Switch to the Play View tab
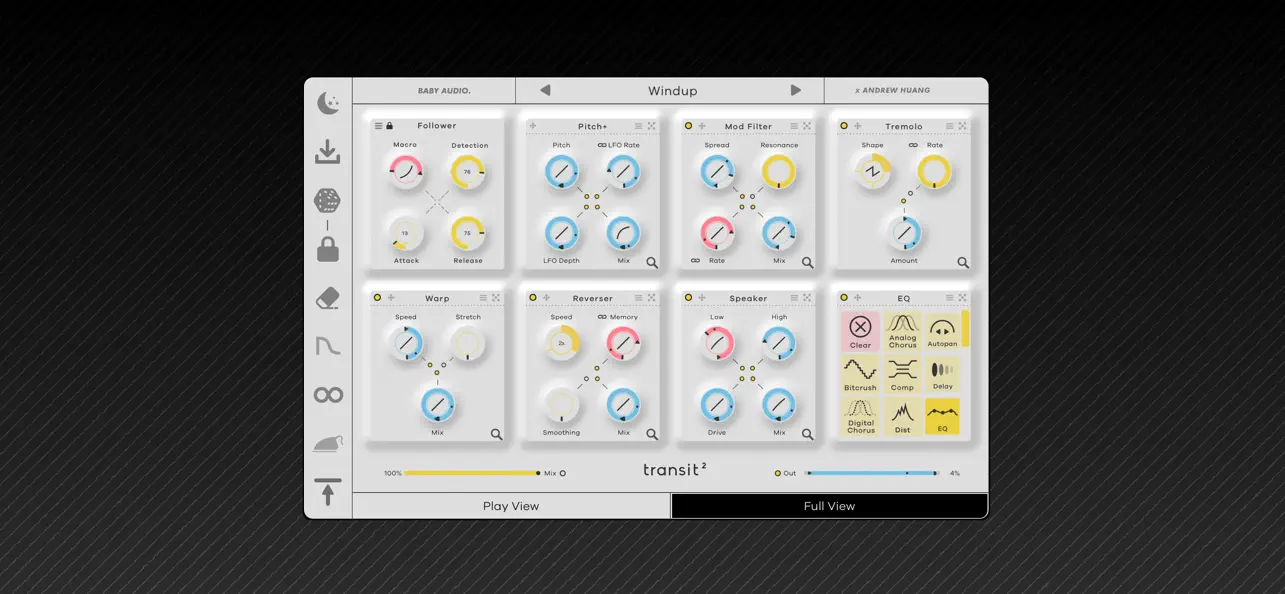 coord(511,506)
